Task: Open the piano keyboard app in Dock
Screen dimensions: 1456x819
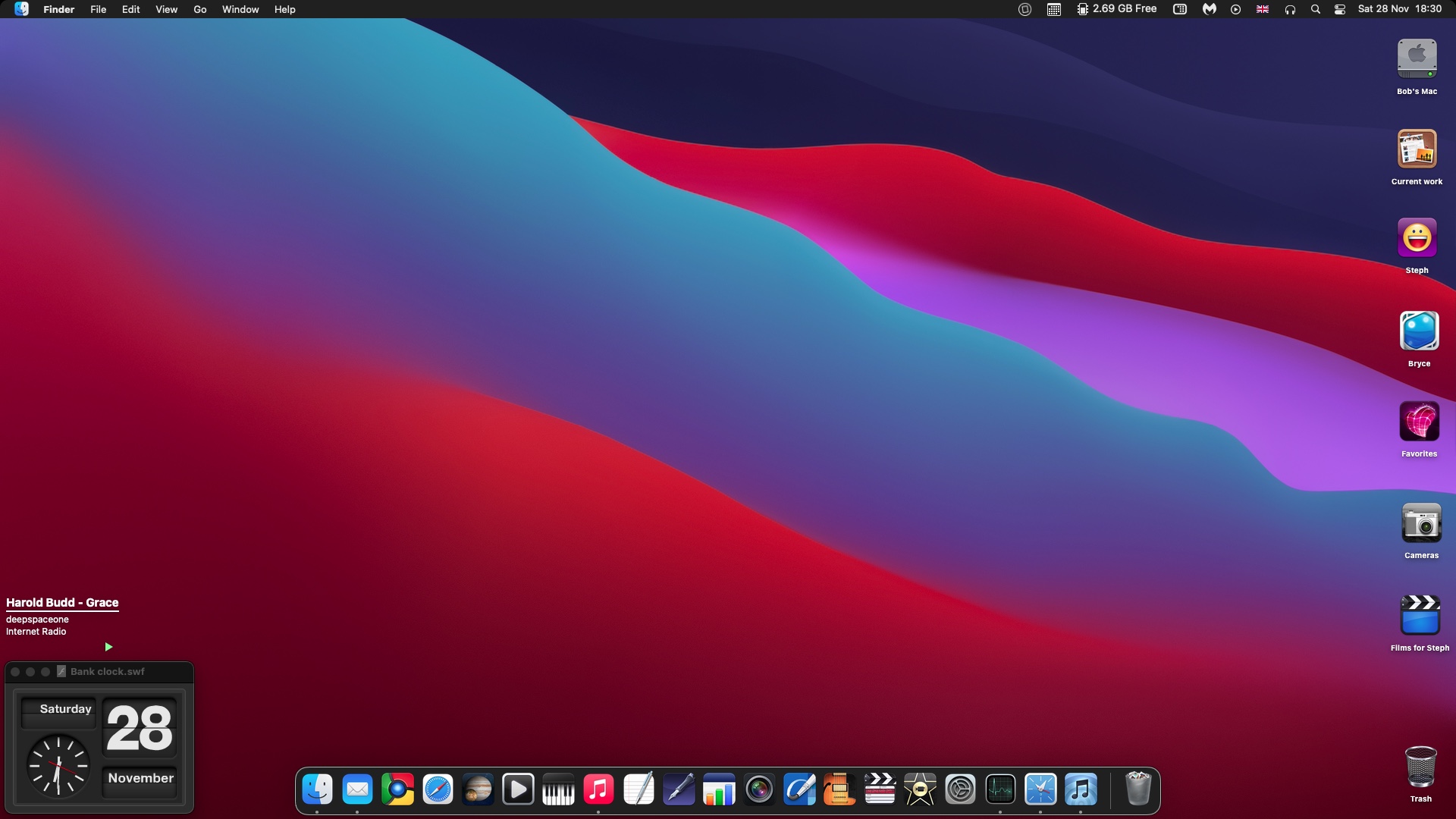Action: (558, 790)
